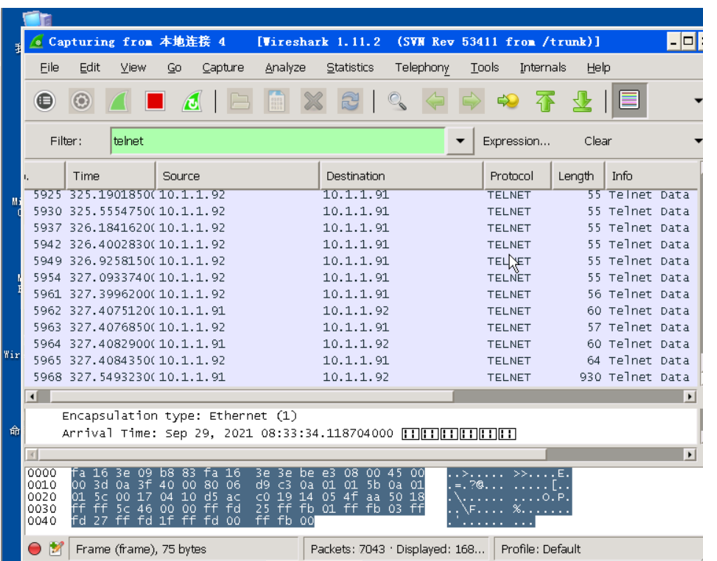Image resolution: width=717 pixels, height=561 pixels.
Task: Save the capture file icon
Action: click(x=277, y=101)
